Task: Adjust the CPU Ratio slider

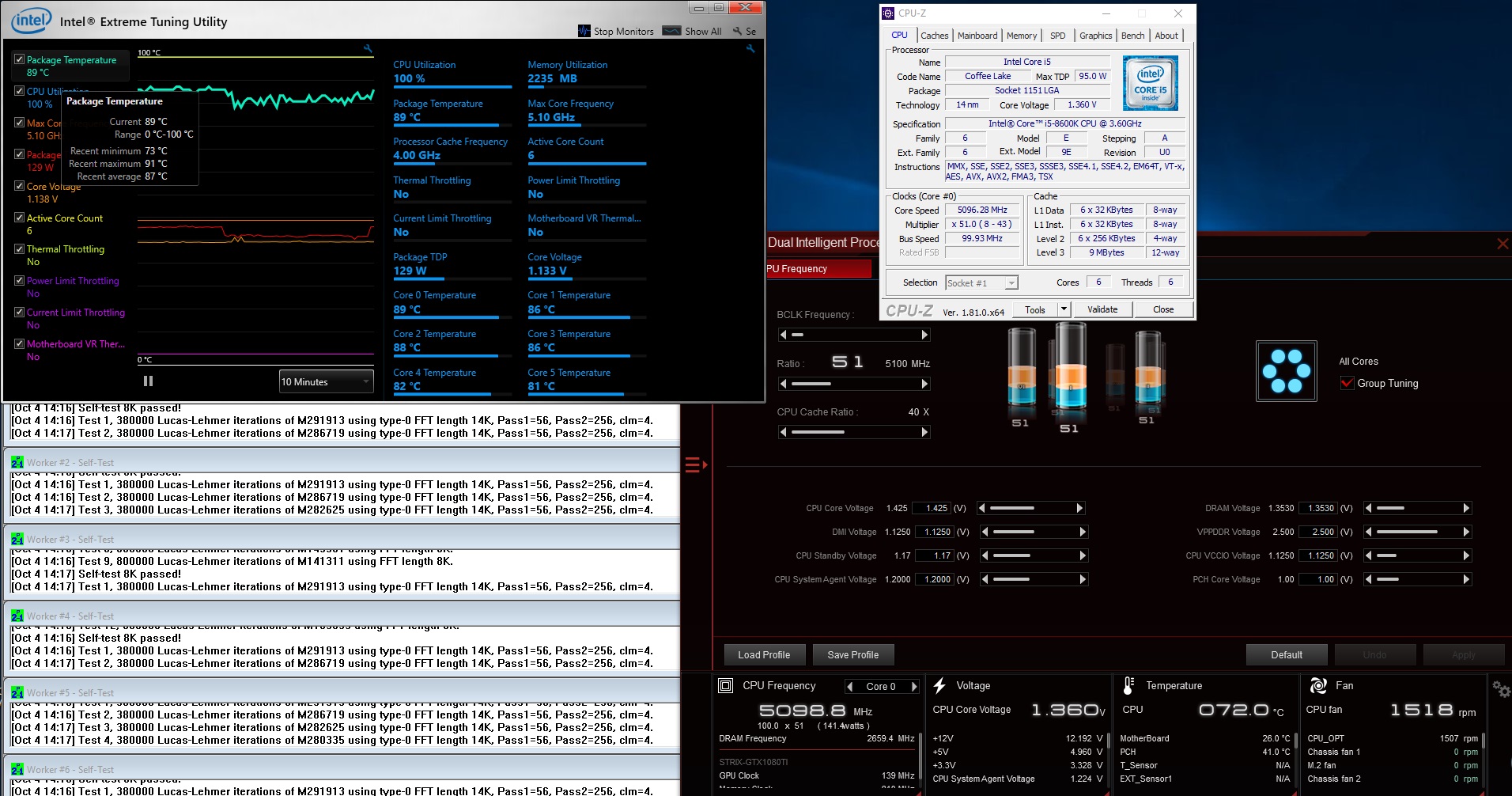Action: point(854,384)
